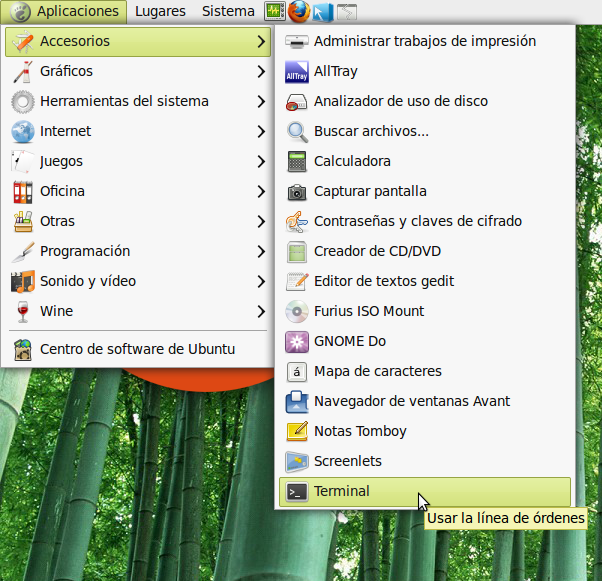Click the blue cursor launcher icon in panel
The width and height of the screenshot is (602, 581).
(322, 12)
